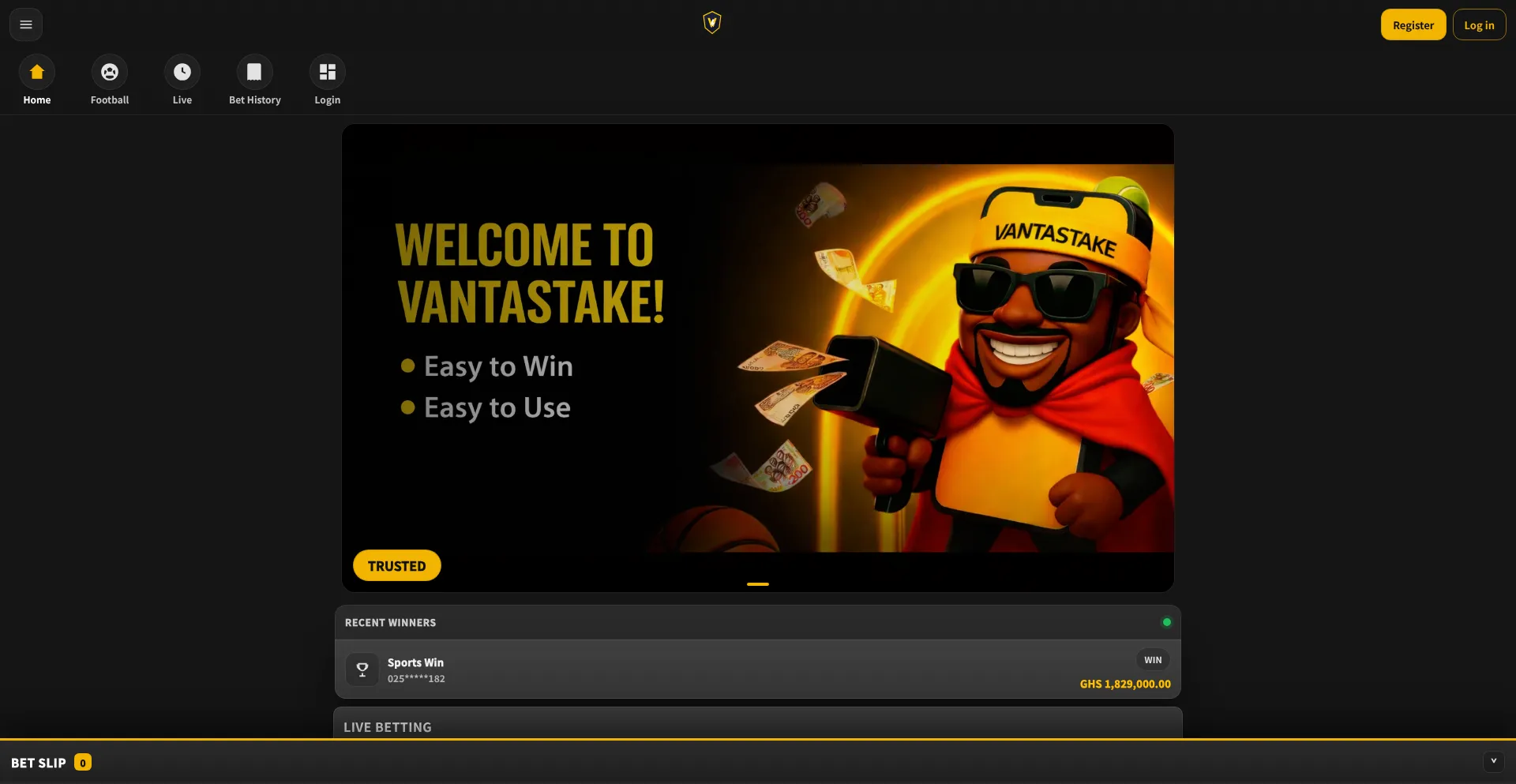This screenshot has width=1516, height=784.
Task: Click the Bet History label
Action: point(255,100)
